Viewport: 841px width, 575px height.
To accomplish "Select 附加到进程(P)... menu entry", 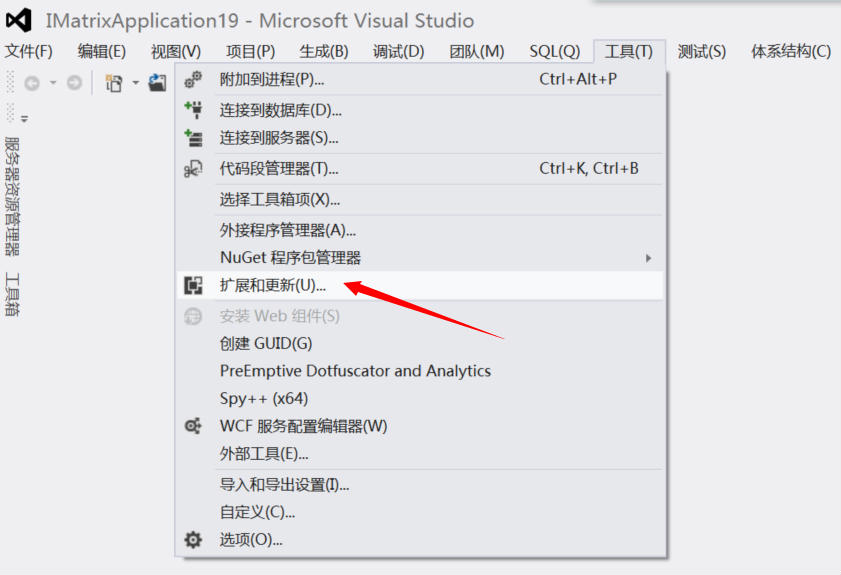I will pyautogui.click(x=421, y=80).
